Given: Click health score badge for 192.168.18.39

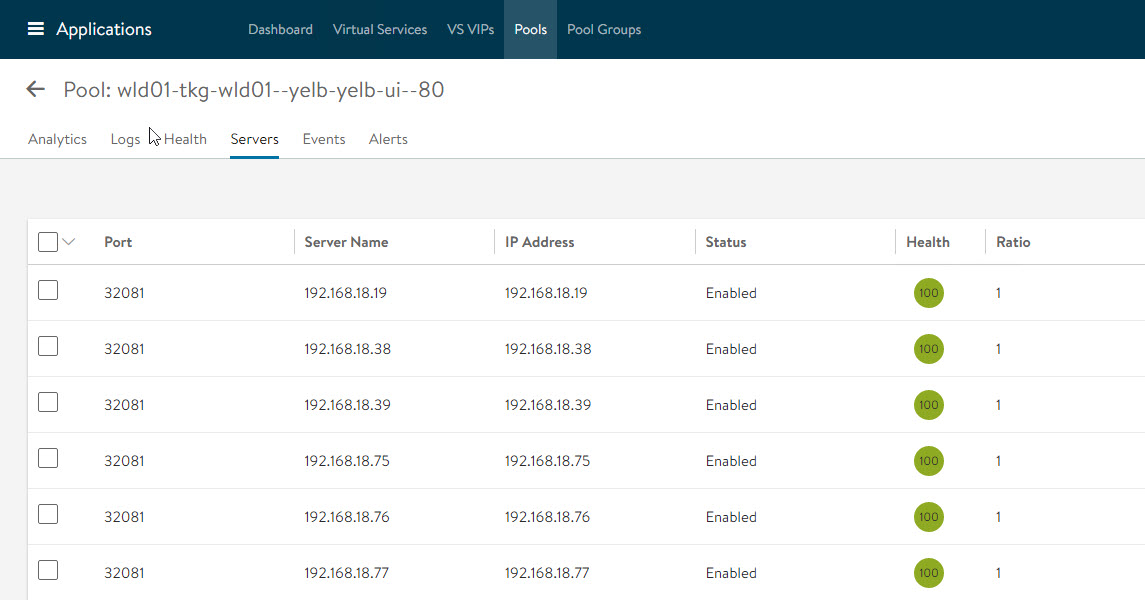Looking at the screenshot, I should pos(928,405).
